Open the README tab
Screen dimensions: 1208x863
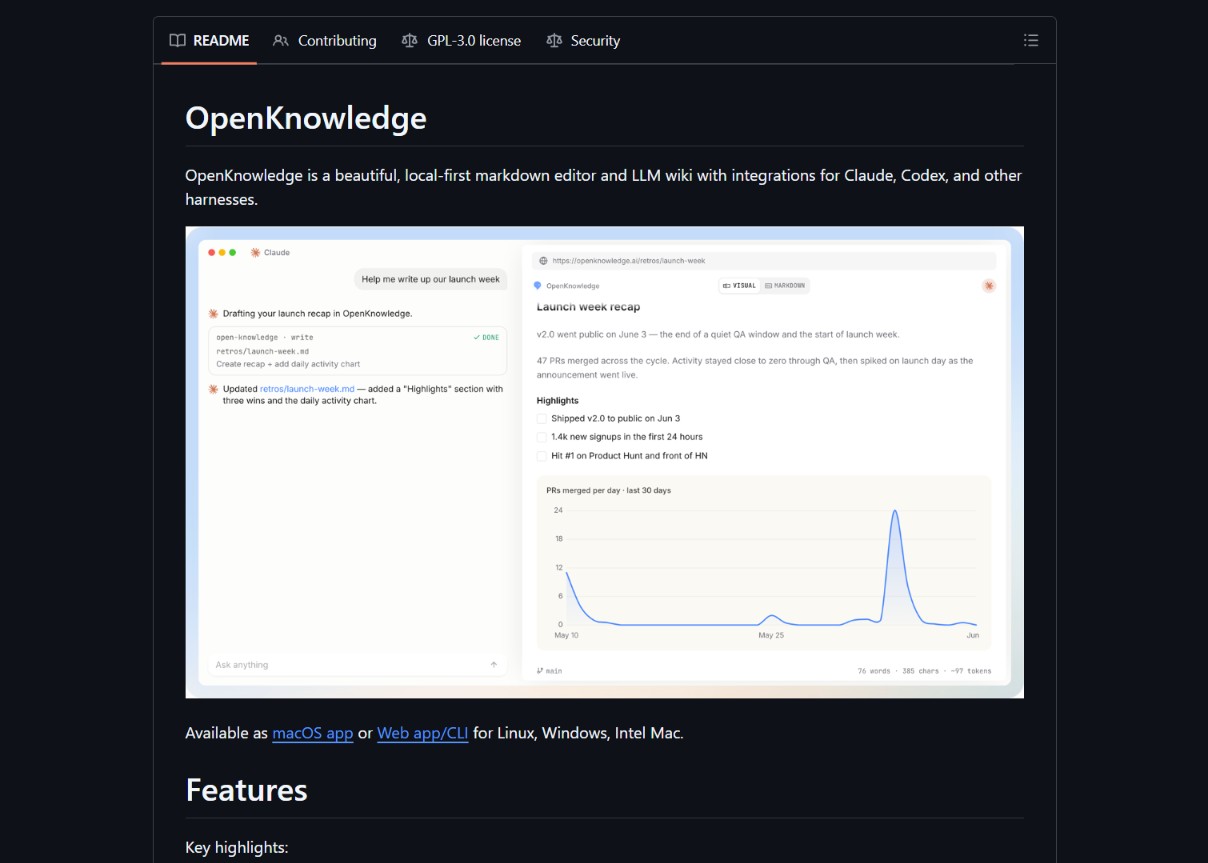tap(209, 41)
